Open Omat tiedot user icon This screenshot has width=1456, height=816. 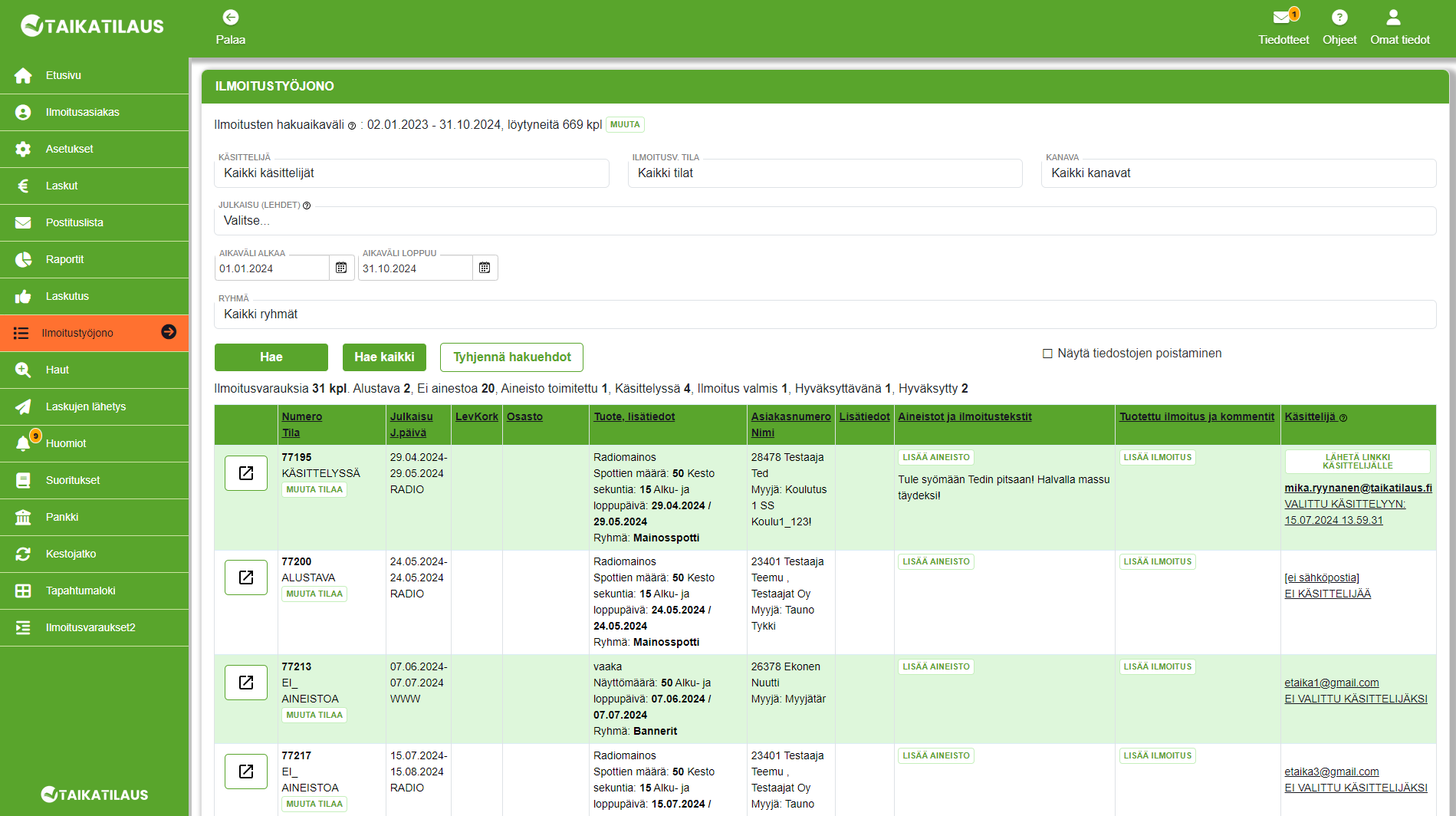pos(1394,17)
